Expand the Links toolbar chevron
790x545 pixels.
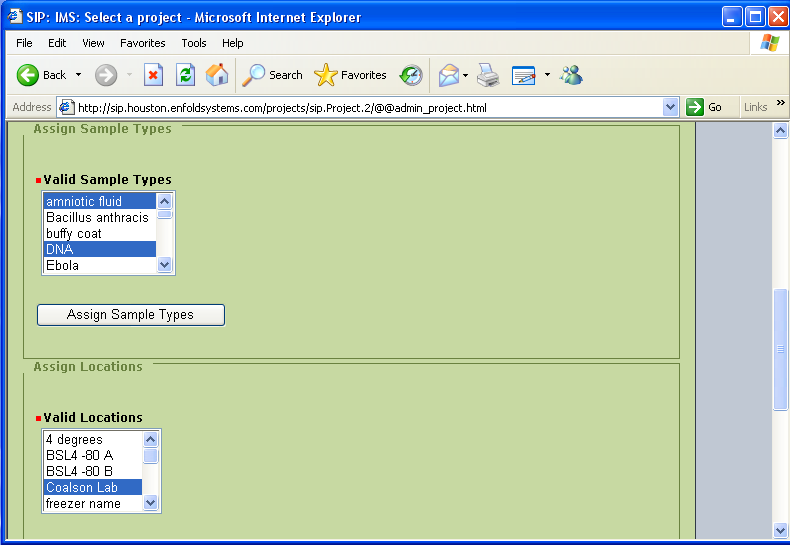(781, 104)
